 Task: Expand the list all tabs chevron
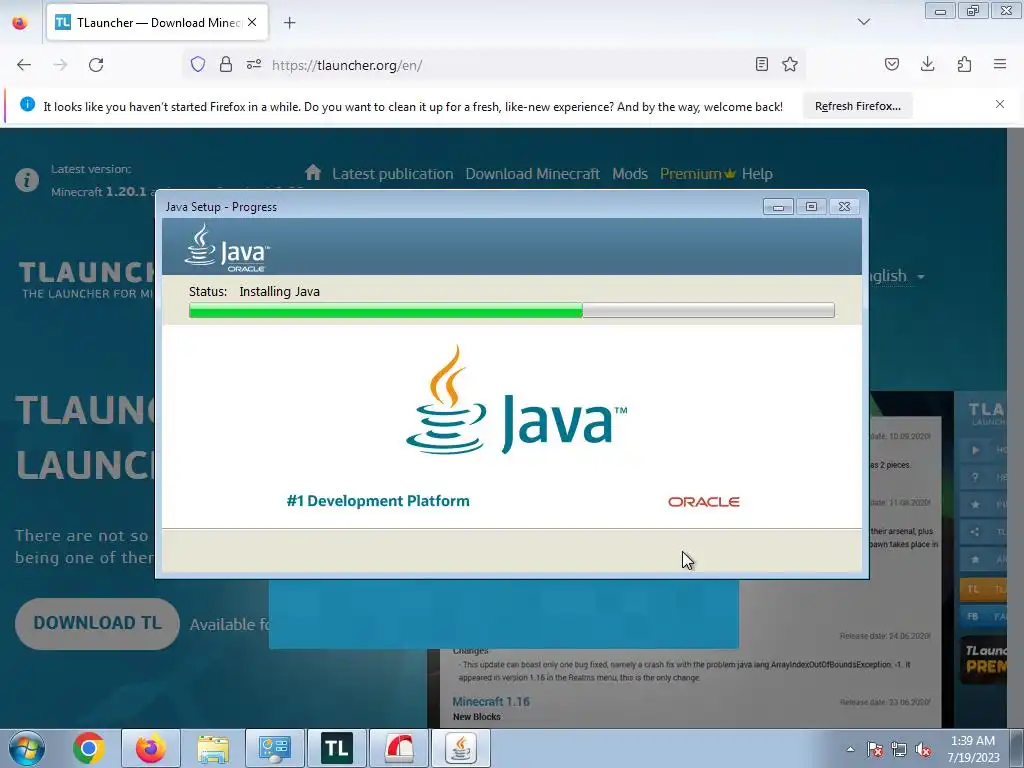(864, 22)
